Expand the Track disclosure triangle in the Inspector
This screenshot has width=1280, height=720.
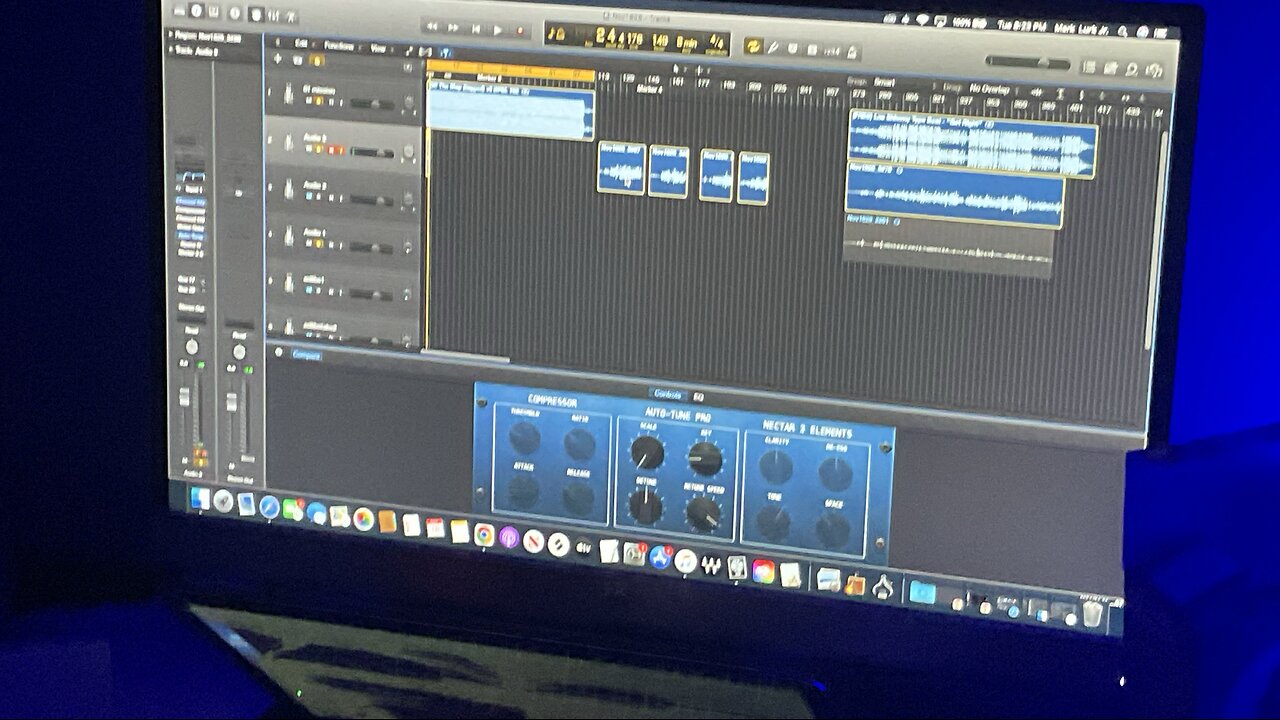pyautogui.click(x=171, y=49)
